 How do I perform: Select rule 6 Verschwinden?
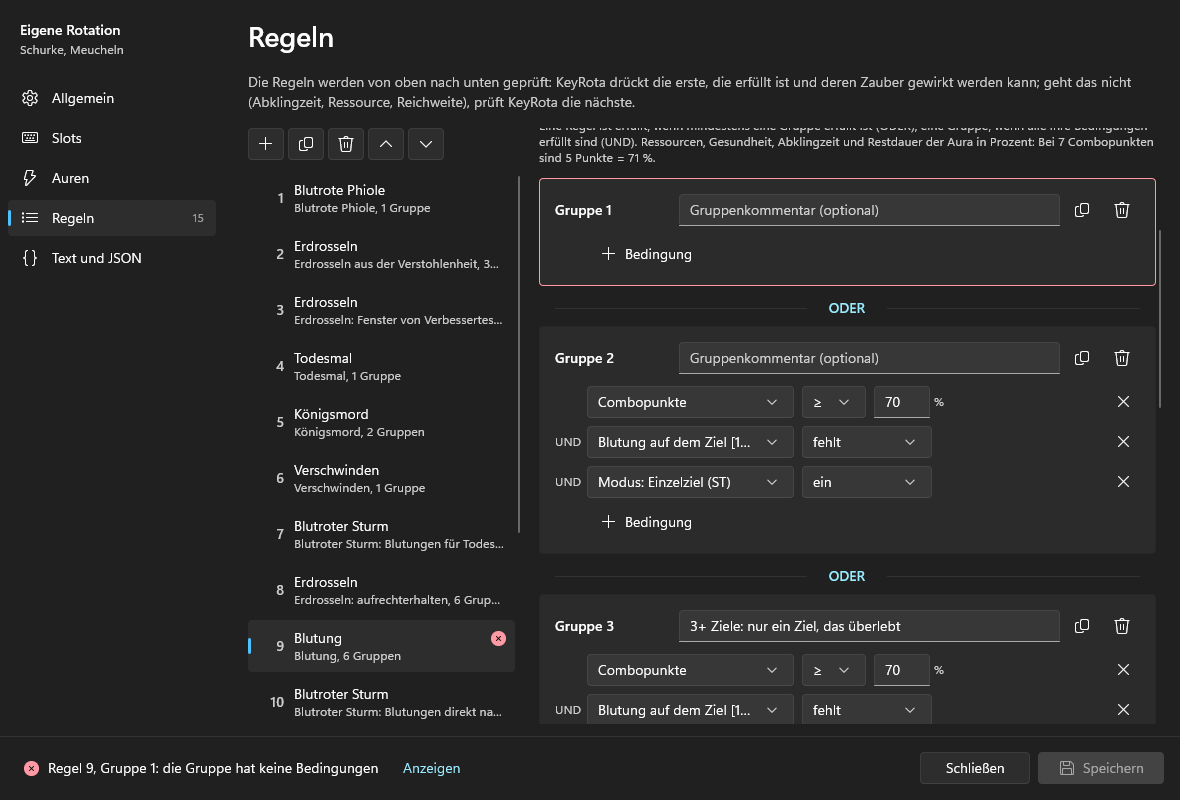(x=382, y=479)
